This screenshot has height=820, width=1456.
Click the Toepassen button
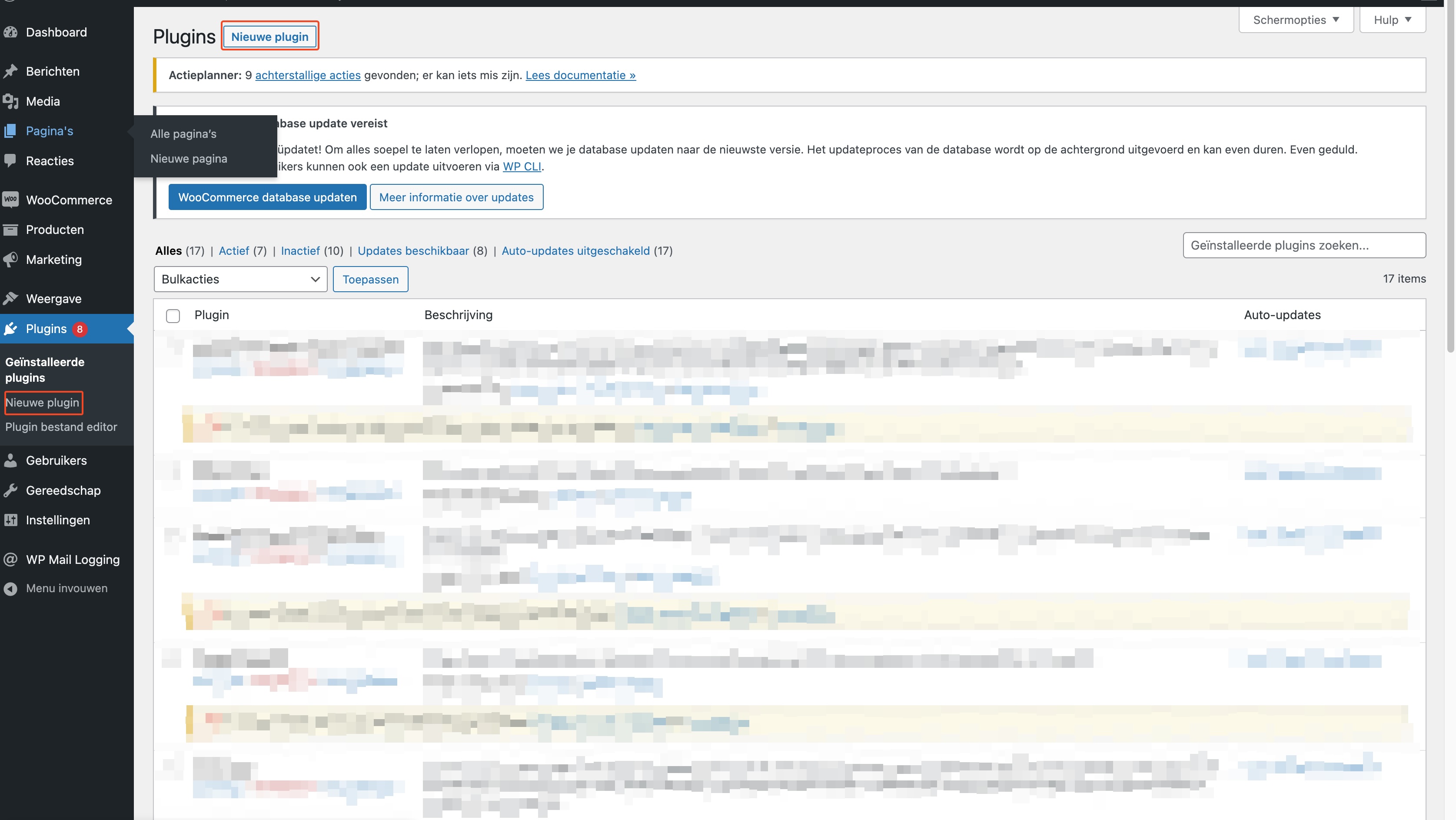tap(370, 280)
